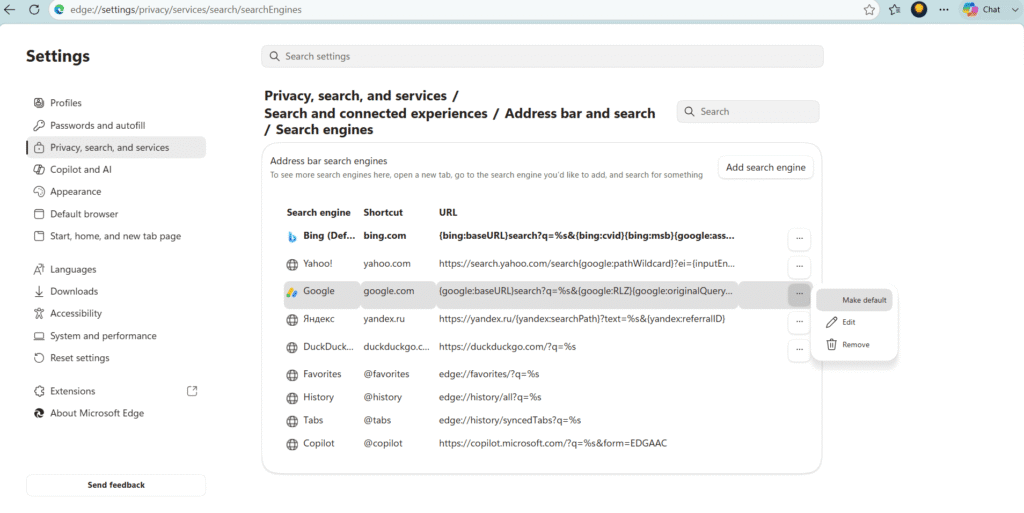Open more actions for Яндекс row
Viewport: 1024px width, 513px height.
(x=799, y=321)
